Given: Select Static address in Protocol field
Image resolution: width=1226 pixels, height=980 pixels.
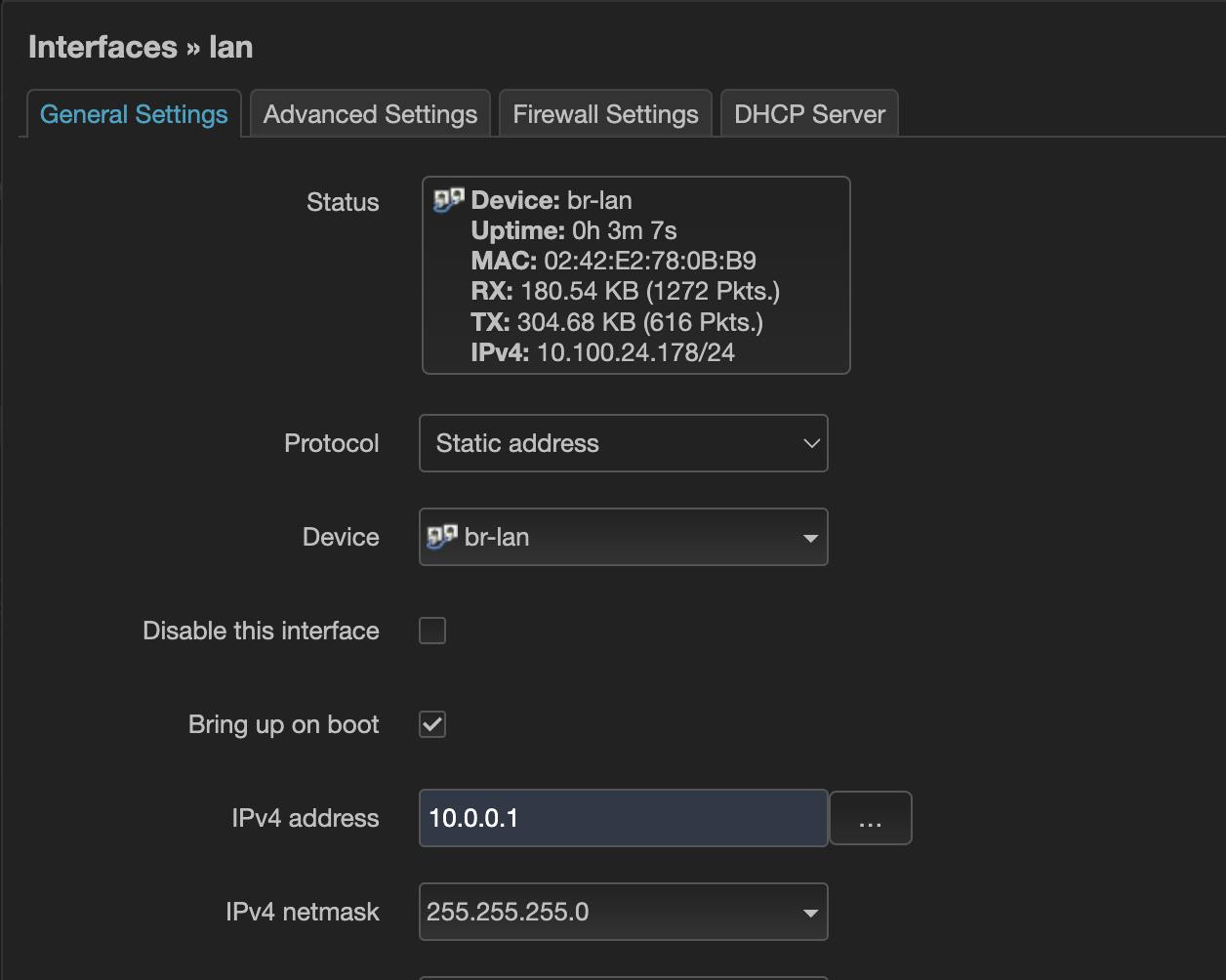Looking at the screenshot, I should [x=623, y=443].
